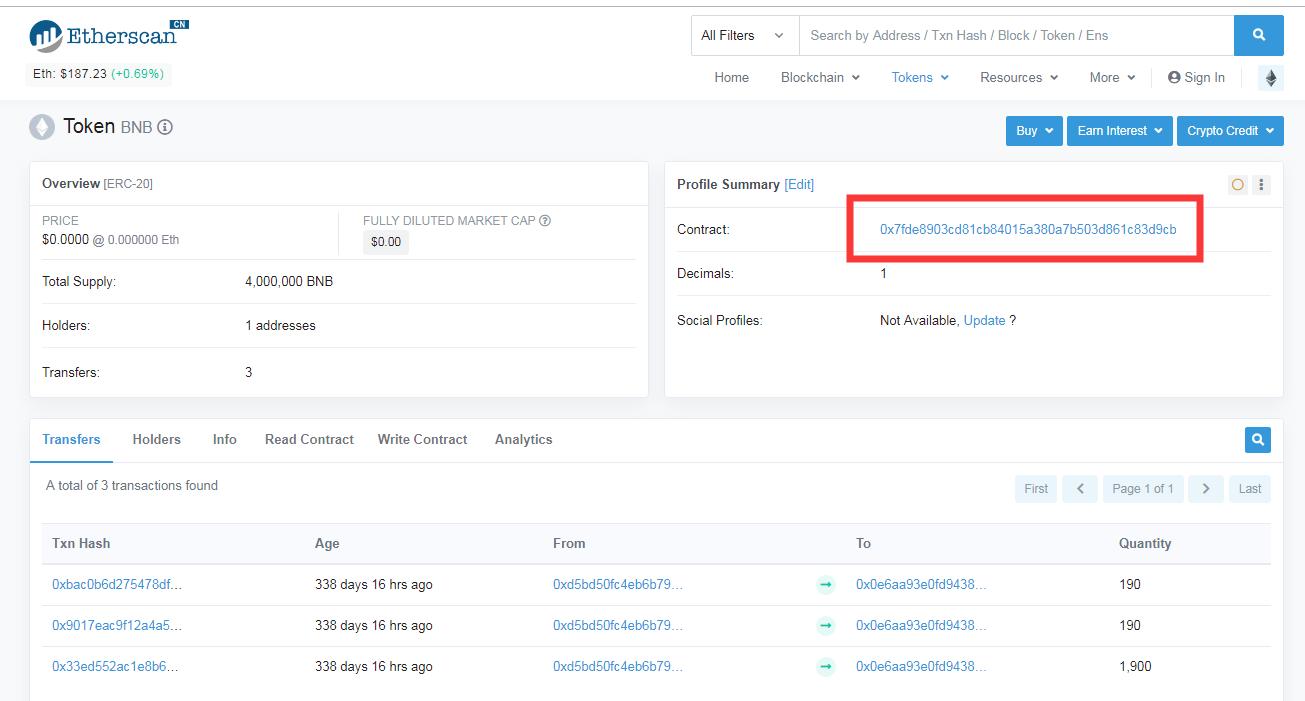Click the green arrow in 0x9017eac9f12a4a5 row
The image size is (1305, 701).
tap(825, 626)
